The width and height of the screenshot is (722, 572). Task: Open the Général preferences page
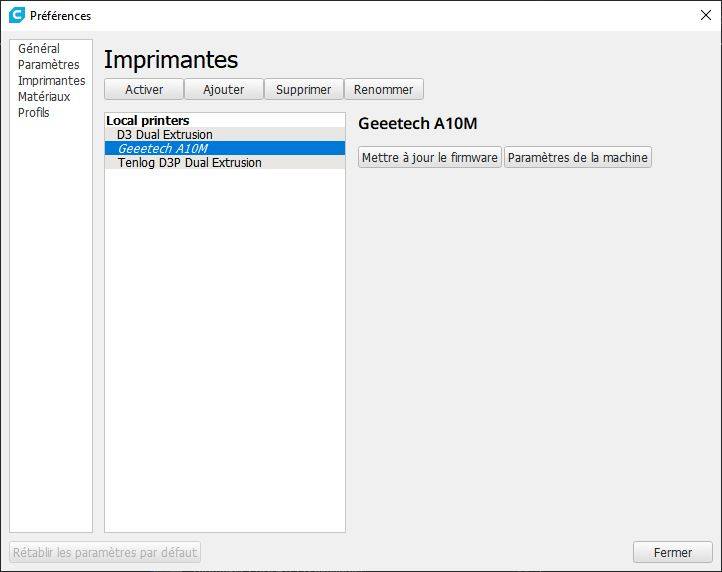tap(39, 49)
